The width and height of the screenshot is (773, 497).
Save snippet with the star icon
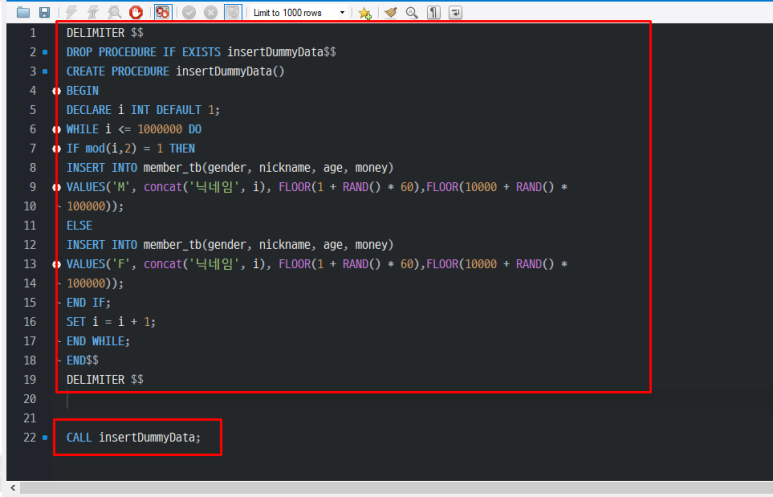point(365,13)
